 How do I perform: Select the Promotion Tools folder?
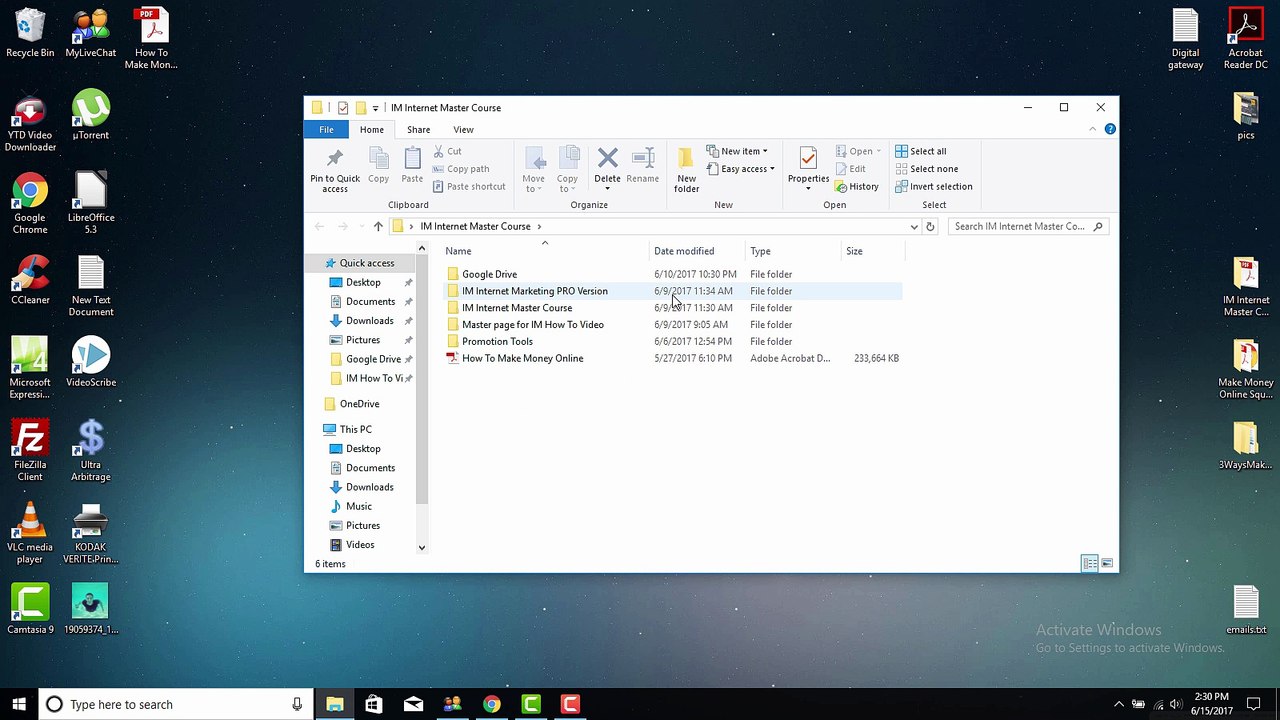tap(497, 342)
